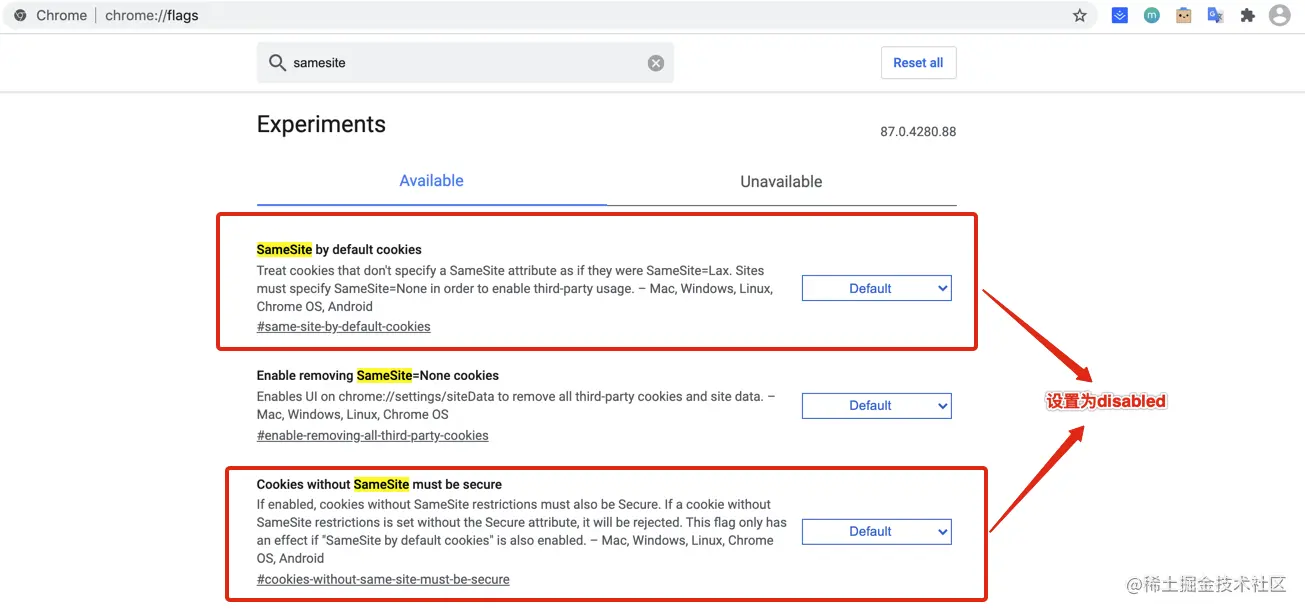This screenshot has height=613, width=1305.
Task: Open the blue checkmark extension icon
Action: pyautogui.click(x=1120, y=15)
